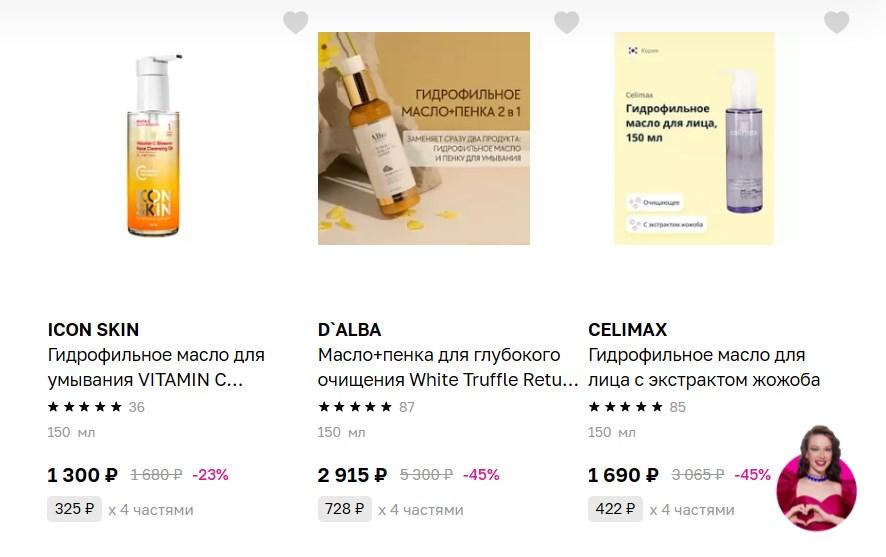
Task: Favorite the D`ALBA product with heart
Action: click(x=566, y=22)
